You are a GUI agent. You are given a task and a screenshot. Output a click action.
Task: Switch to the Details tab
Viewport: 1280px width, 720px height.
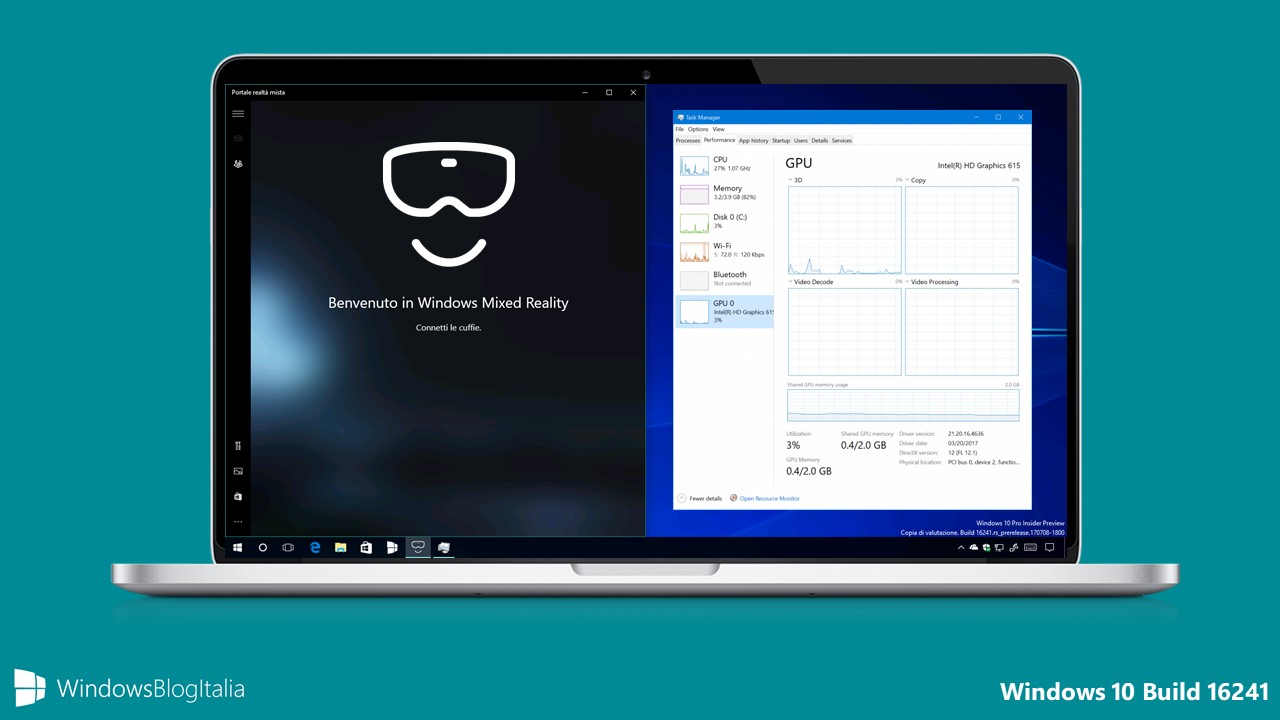pos(820,141)
